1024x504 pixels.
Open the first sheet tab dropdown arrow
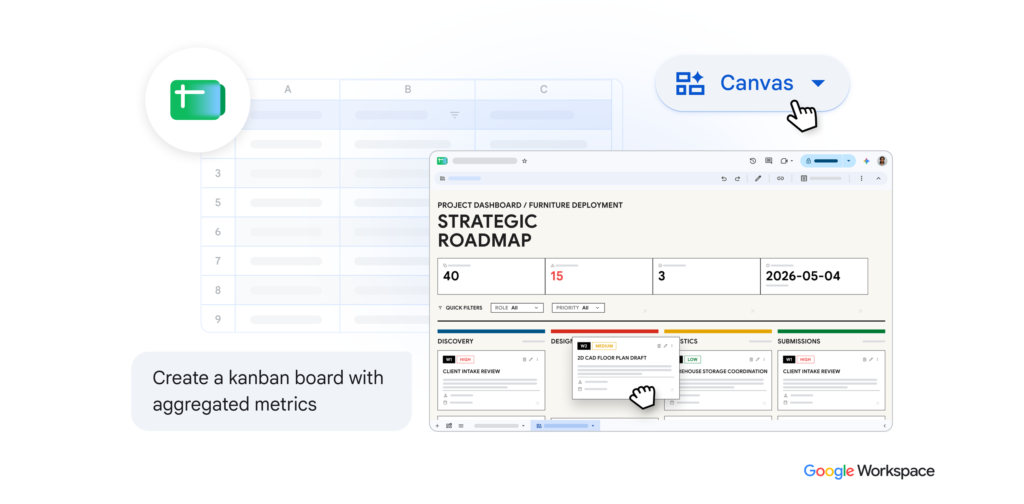(x=524, y=426)
